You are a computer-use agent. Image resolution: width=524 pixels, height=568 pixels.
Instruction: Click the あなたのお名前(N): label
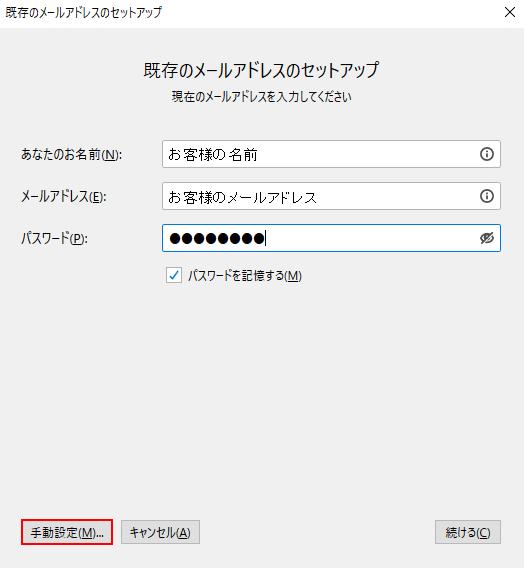click(x=71, y=155)
